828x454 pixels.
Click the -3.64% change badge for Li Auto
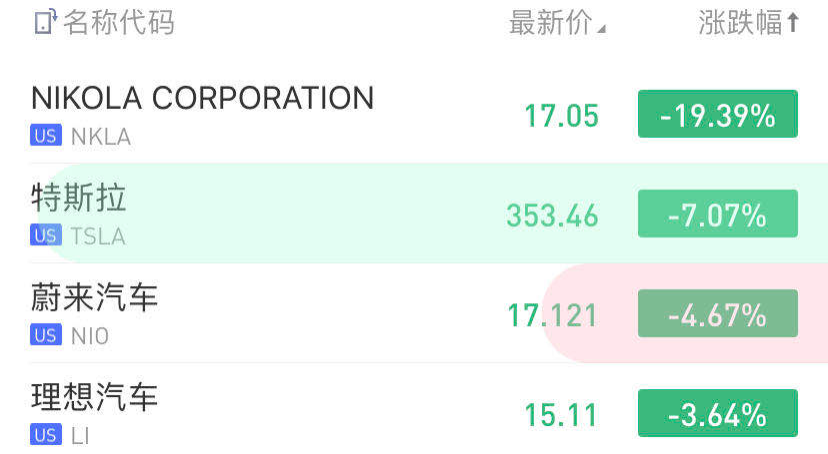tap(717, 413)
